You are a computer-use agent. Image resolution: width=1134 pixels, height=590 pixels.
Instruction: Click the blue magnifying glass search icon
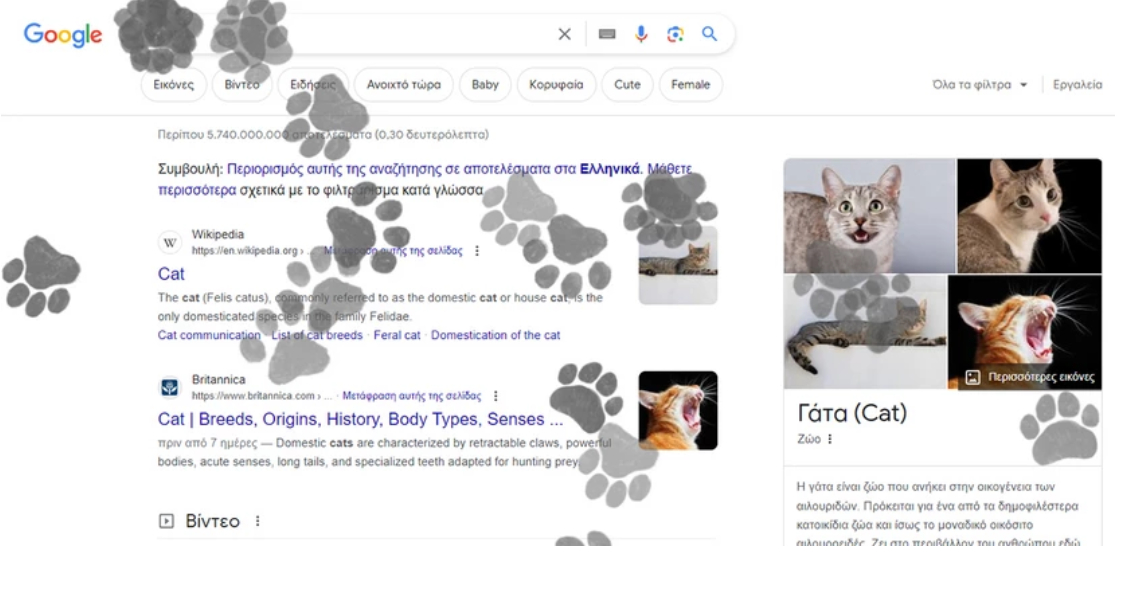[x=709, y=34]
